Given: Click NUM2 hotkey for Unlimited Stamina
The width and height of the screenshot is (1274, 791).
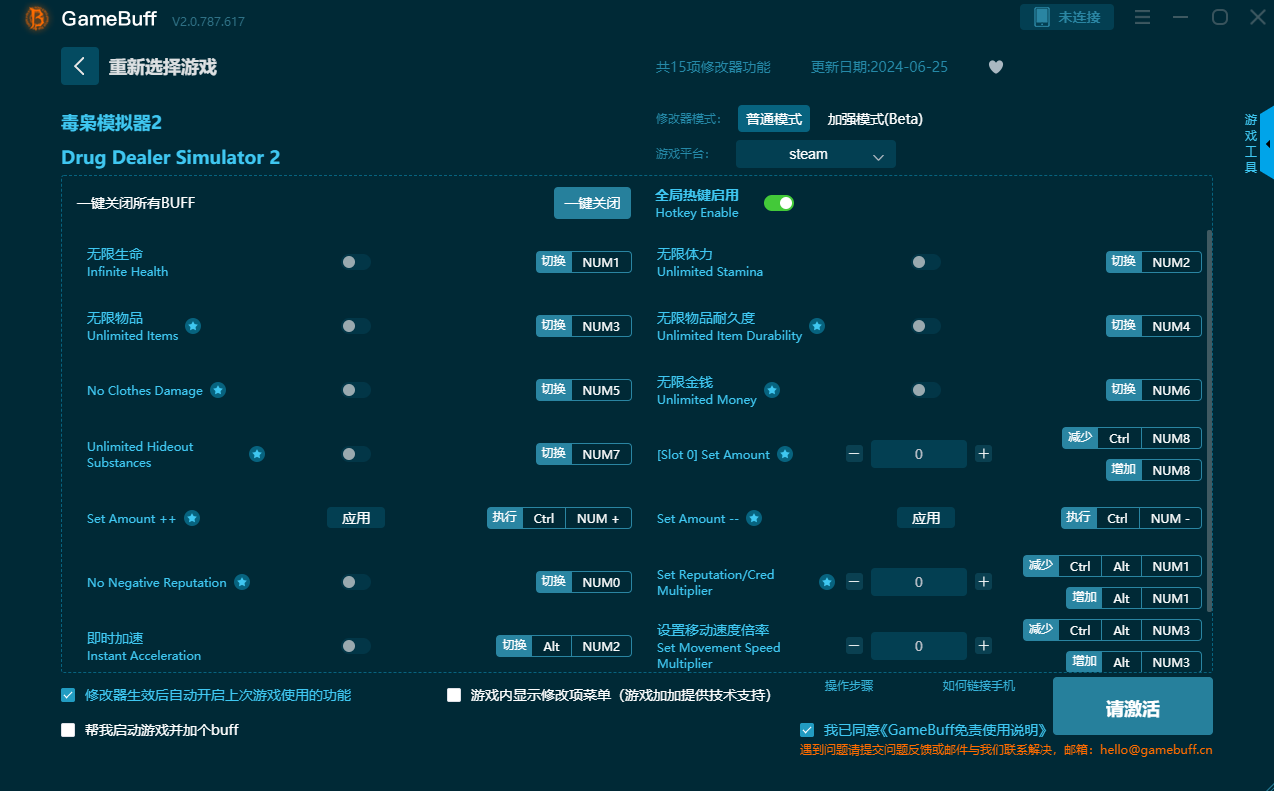Looking at the screenshot, I should coord(1171,262).
